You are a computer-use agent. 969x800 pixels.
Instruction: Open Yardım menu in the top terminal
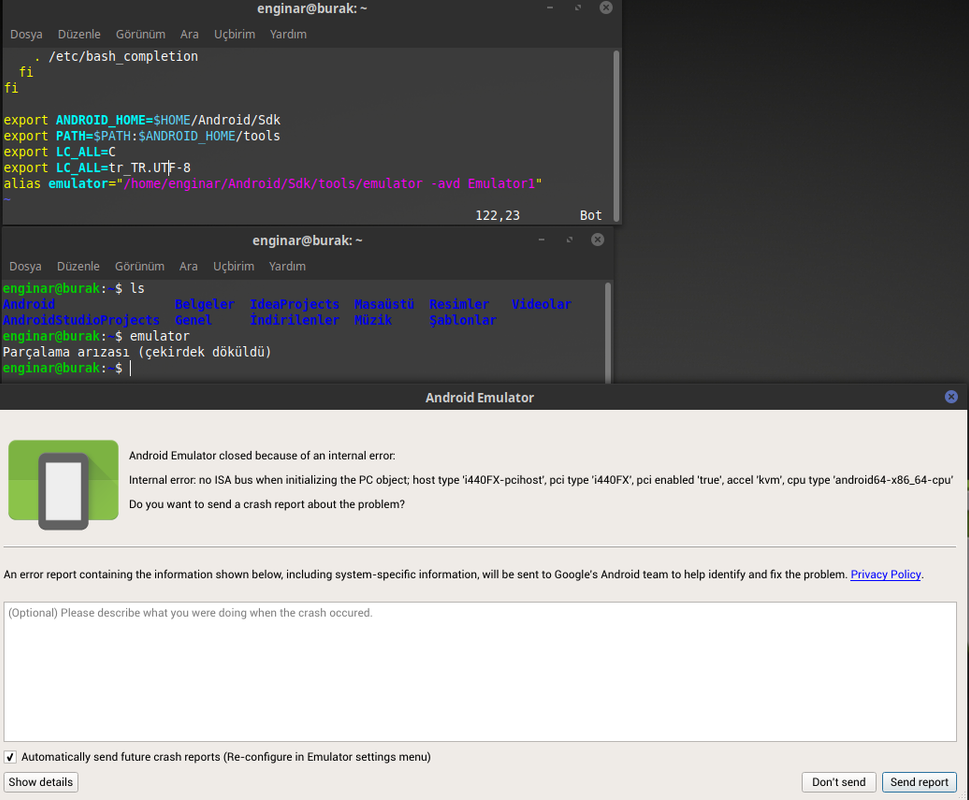[x=288, y=35]
